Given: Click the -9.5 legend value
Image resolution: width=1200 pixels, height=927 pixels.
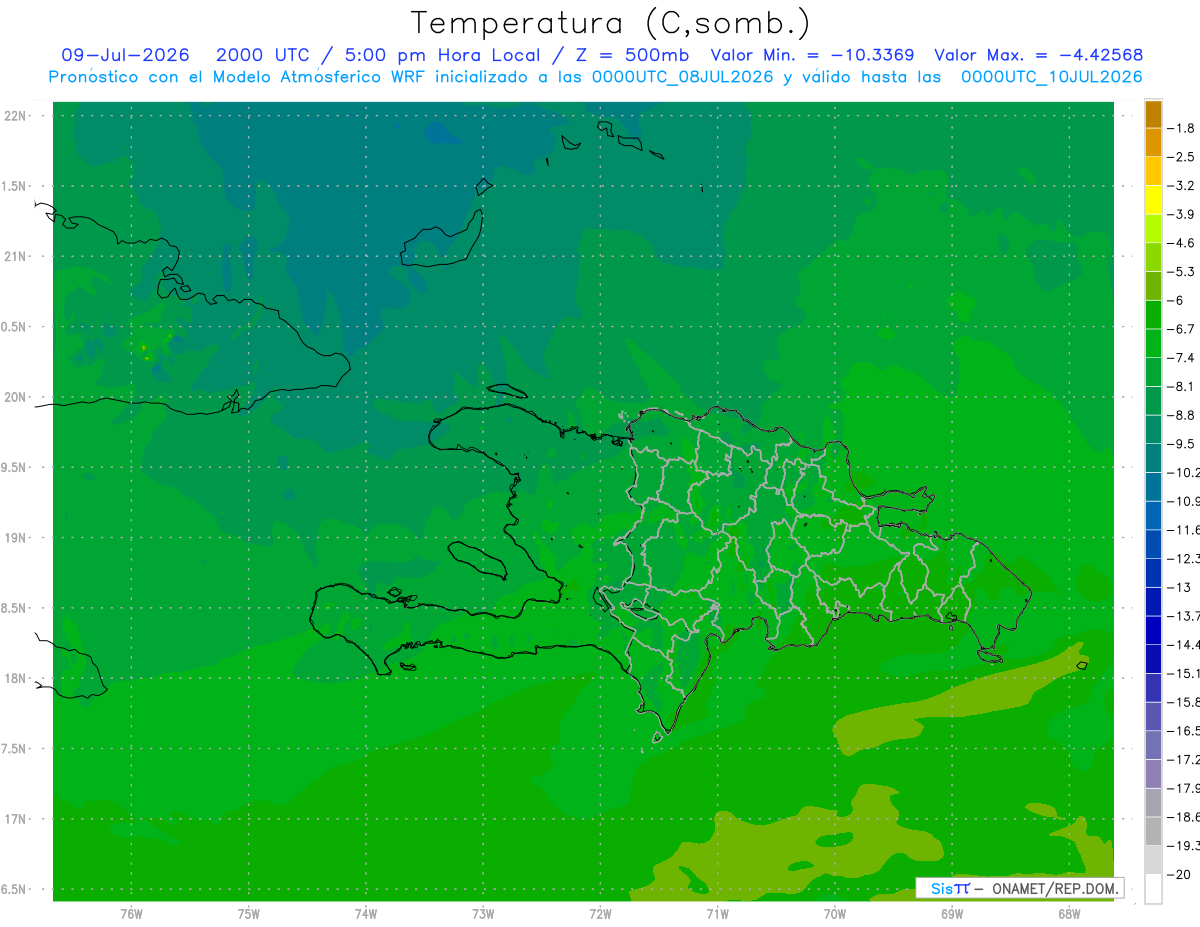Looking at the screenshot, I should pos(1181,444).
